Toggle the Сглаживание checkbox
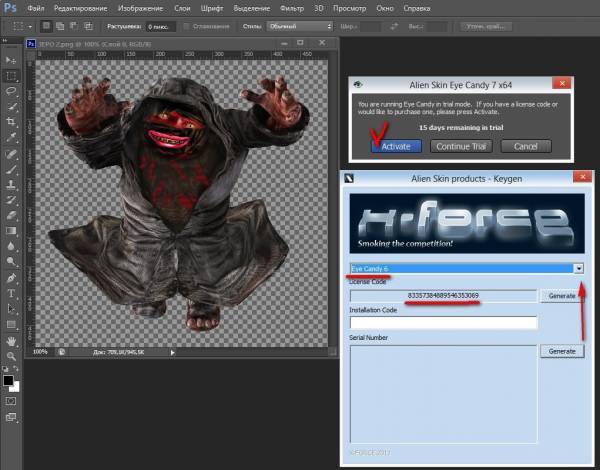The width and height of the screenshot is (600, 470). pyautogui.click(x=189, y=27)
